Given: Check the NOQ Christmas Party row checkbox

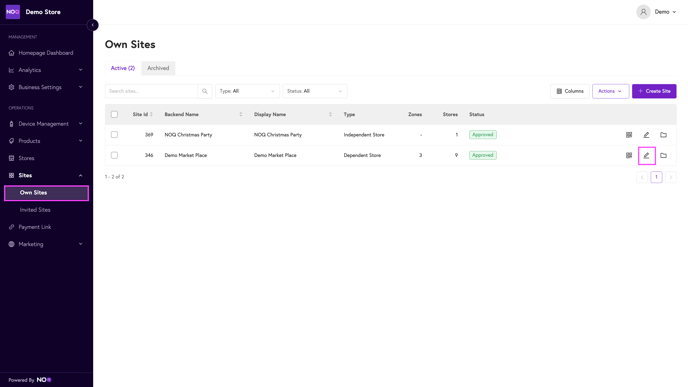Looking at the screenshot, I should coord(115,135).
